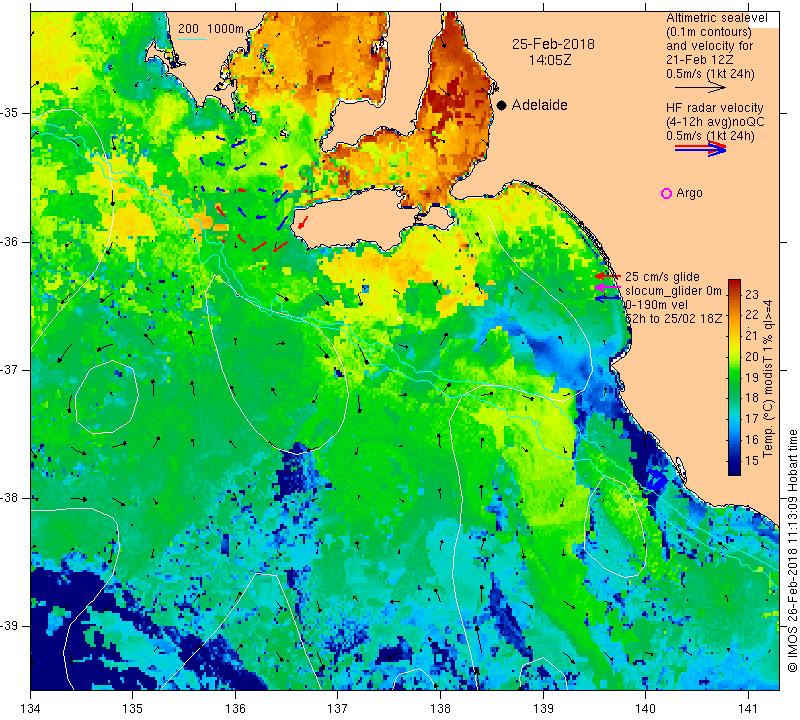Select the colorbar tick value 23
Image resolution: width=800 pixels, height=720 pixels.
752,294
